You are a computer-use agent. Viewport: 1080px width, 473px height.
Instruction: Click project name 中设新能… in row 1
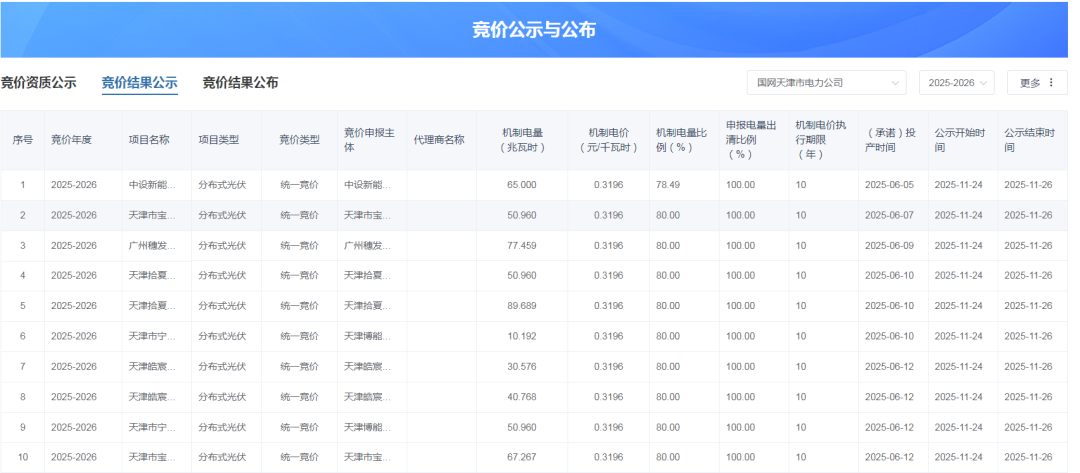point(152,185)
